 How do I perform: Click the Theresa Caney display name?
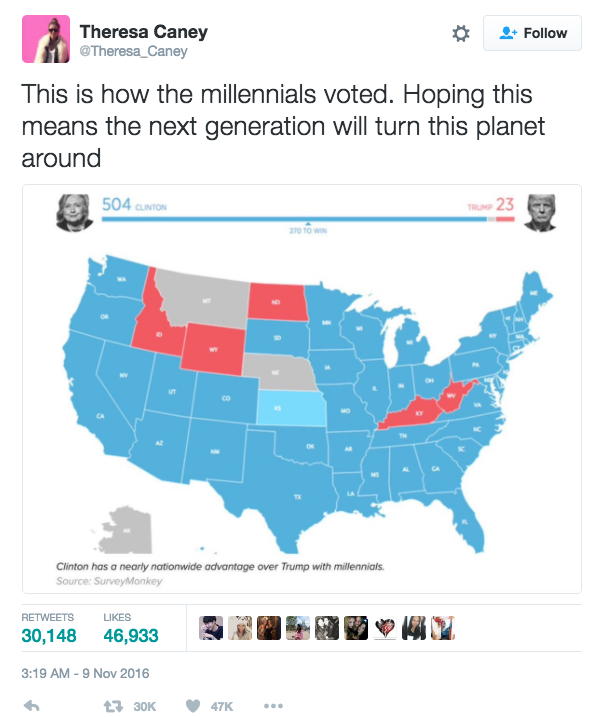tap(144, 32)
